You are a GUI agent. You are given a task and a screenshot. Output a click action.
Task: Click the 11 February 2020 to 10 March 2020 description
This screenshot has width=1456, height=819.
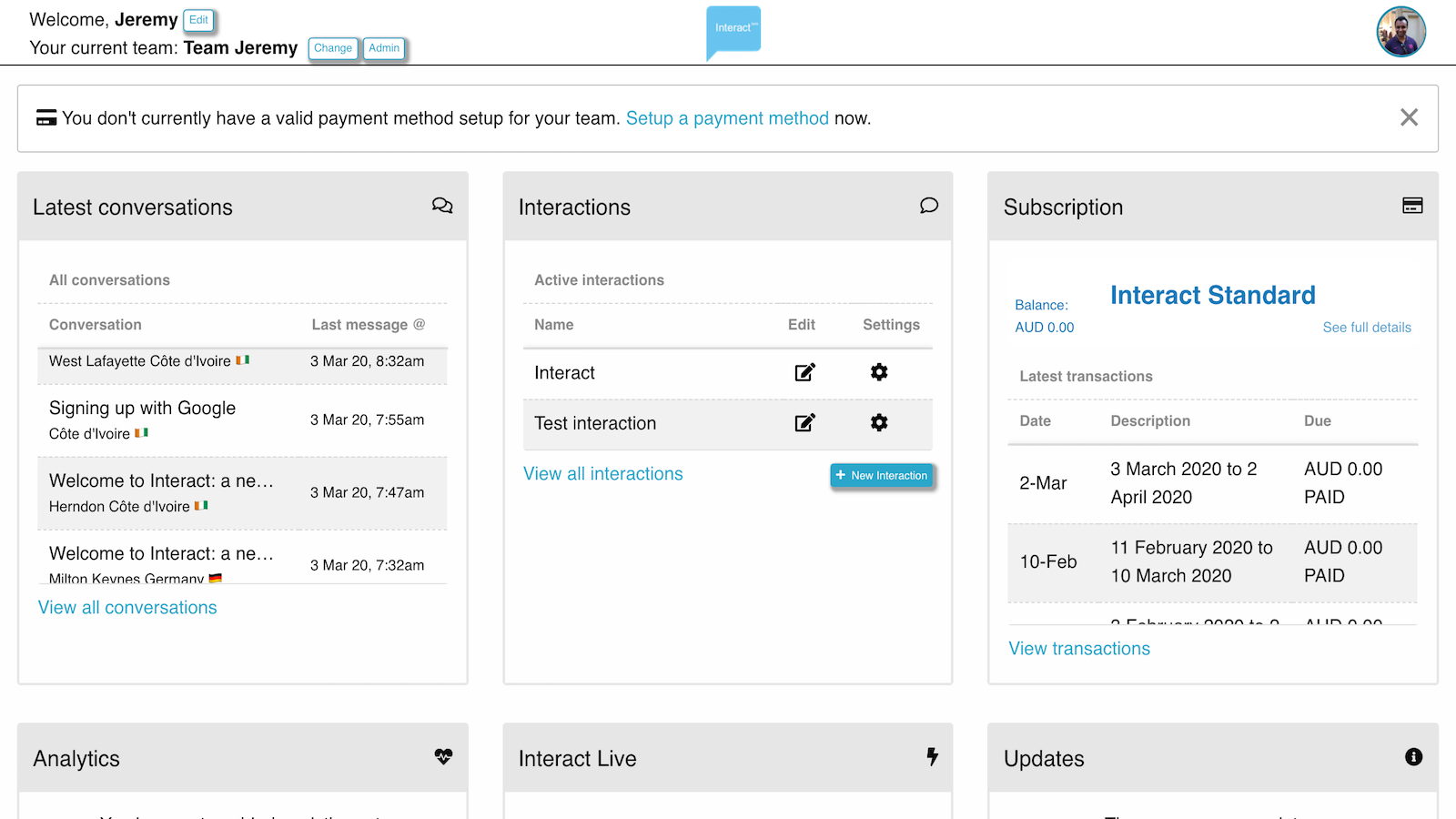point(1192,561)
